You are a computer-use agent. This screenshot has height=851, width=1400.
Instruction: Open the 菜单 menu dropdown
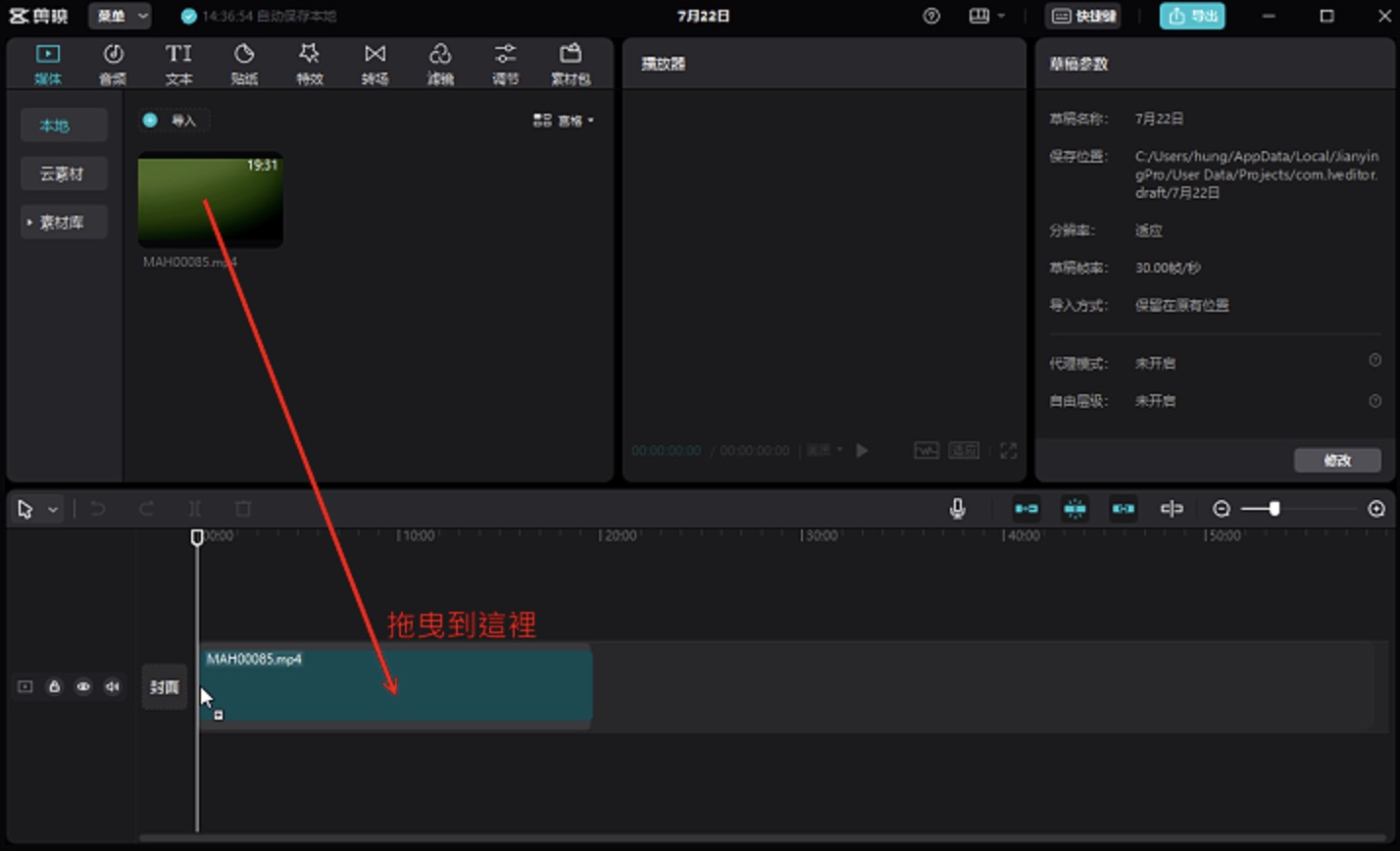point(120,16)
